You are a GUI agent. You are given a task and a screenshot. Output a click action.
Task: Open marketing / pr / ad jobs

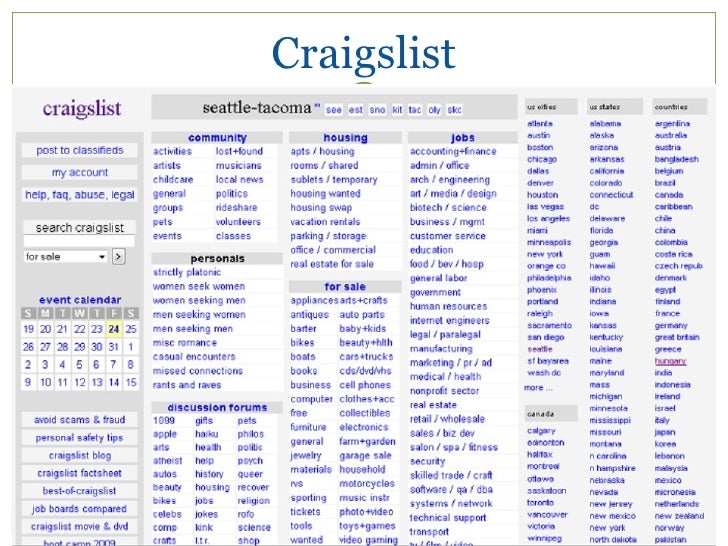[451, 363]
